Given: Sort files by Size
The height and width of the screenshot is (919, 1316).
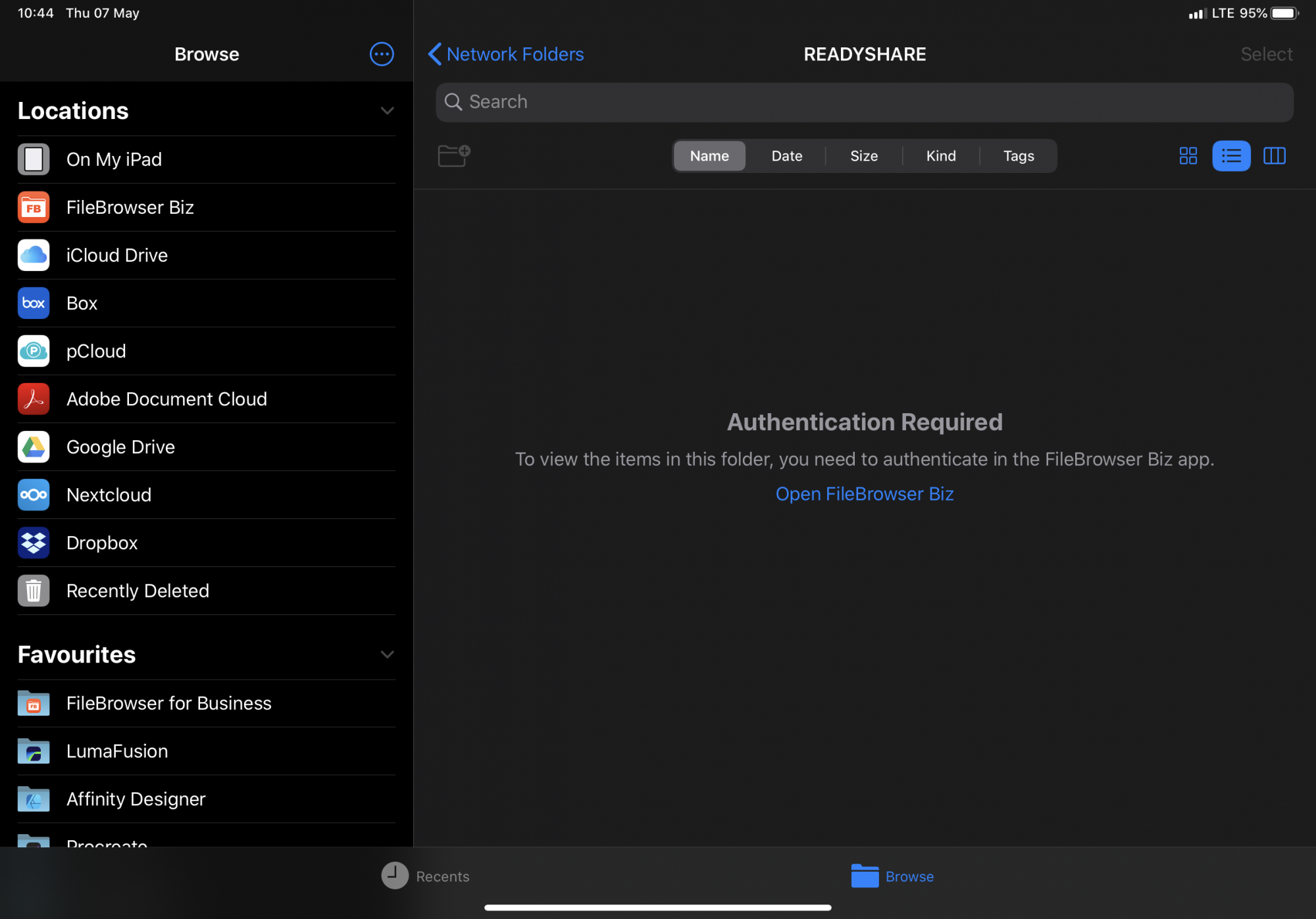Looking at the screenshot, I should pyautogui.click(x=864, y=156).
